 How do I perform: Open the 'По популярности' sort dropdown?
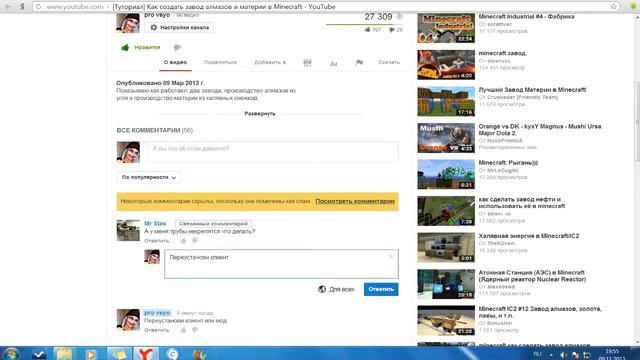pos(149,177)
